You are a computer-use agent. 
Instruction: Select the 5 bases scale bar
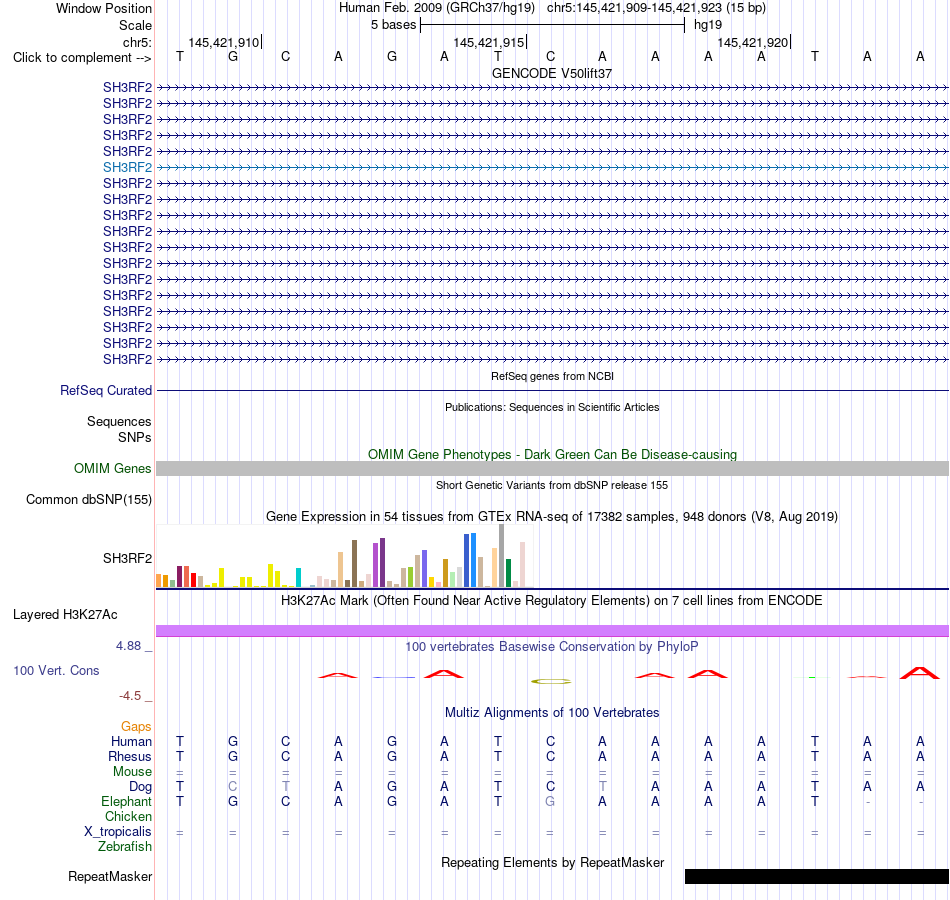pos(552,25)
